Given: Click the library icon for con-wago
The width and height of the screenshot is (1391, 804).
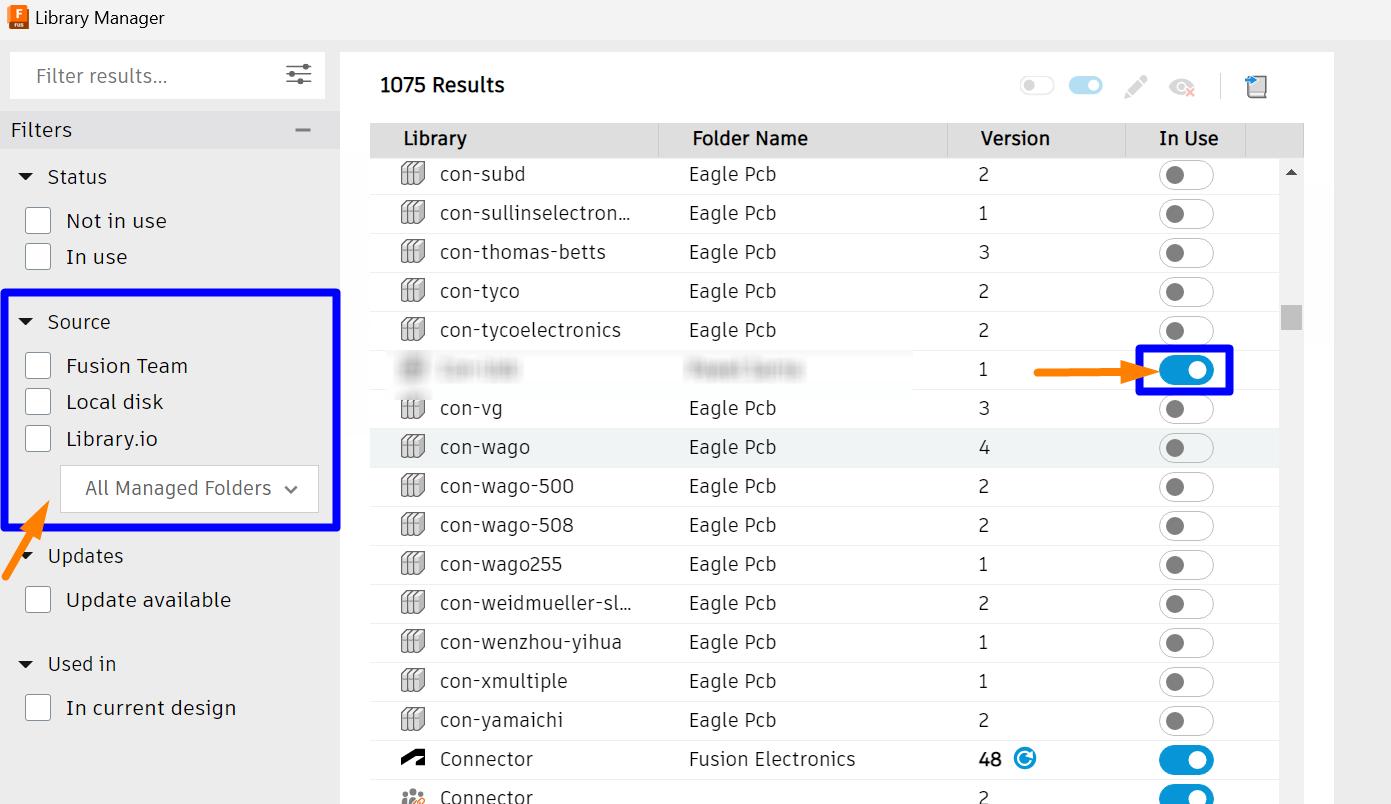Looking at the screenshot, I should [412, 447].
